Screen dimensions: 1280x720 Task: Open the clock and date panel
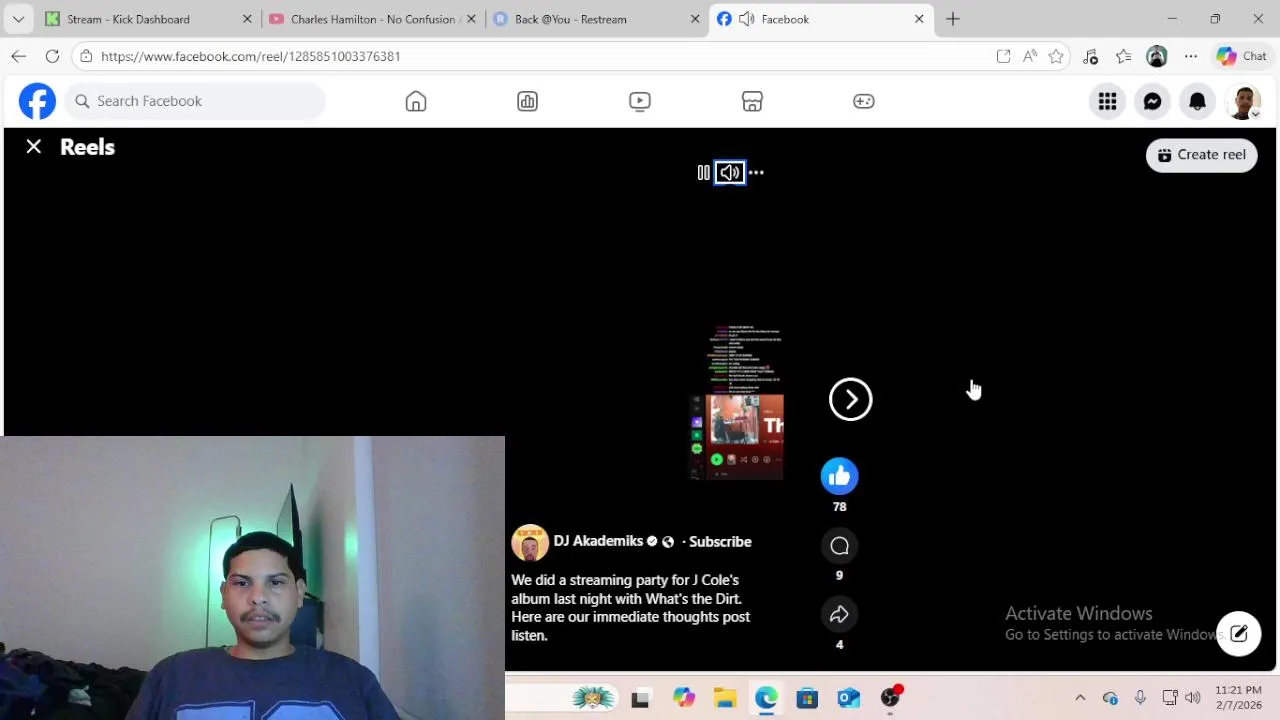tap(1238, 697)
